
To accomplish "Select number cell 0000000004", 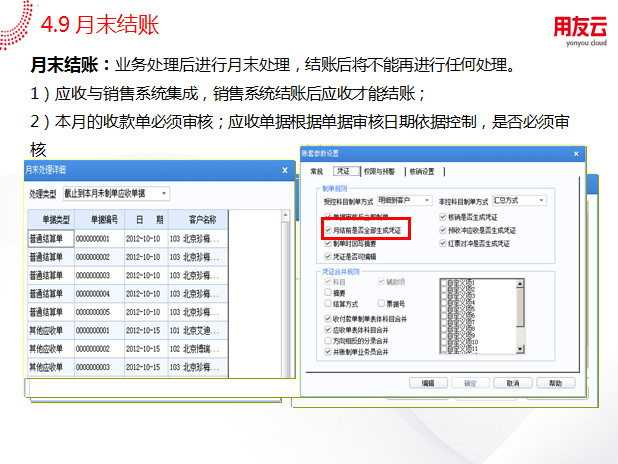I will click(99, 294).
